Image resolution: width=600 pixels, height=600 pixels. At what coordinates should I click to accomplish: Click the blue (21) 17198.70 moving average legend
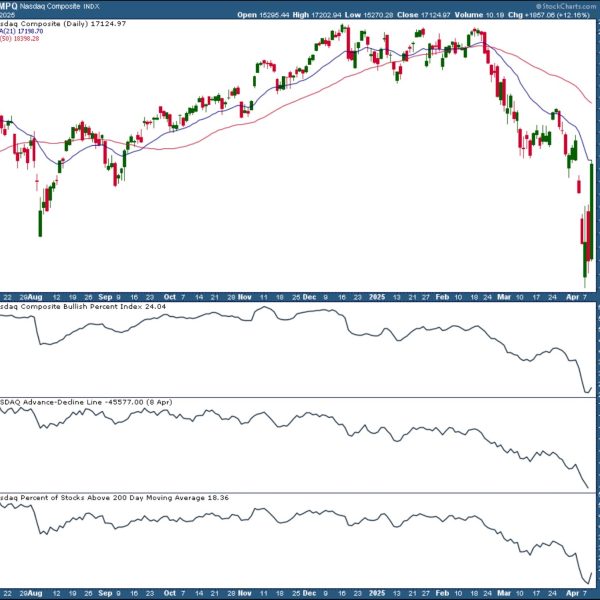point(21,31)
